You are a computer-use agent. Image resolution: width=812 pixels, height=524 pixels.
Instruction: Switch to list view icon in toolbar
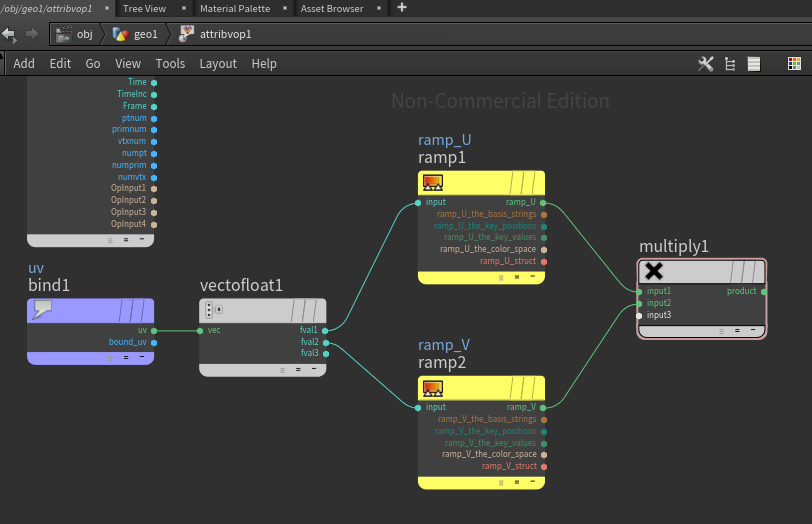coord(754,64)
